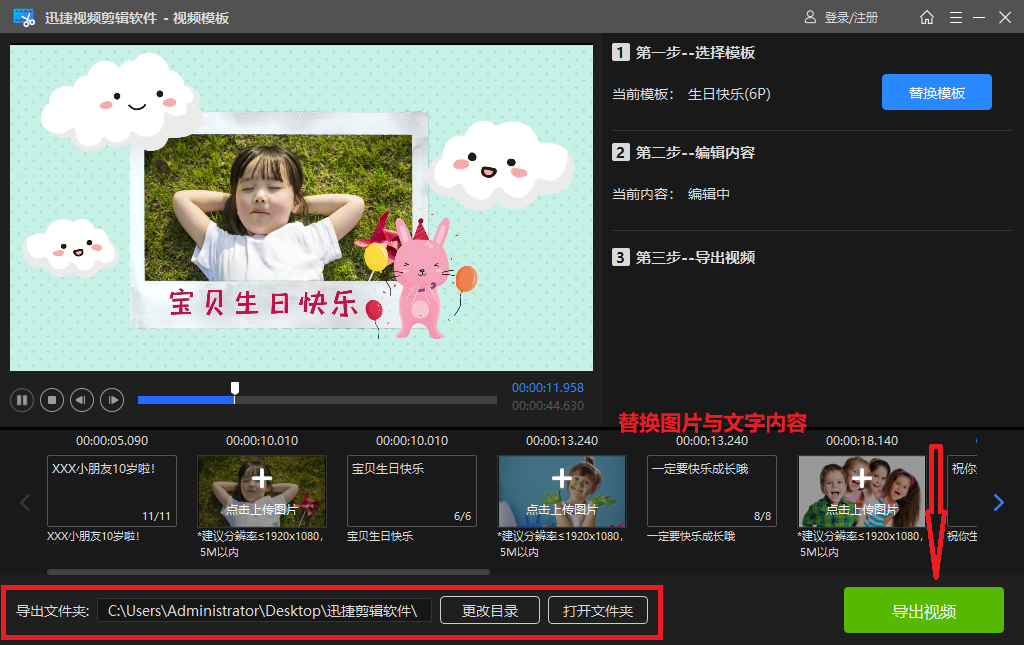
Task: Pause video preview playback
Action: click(x=21, y=399)
